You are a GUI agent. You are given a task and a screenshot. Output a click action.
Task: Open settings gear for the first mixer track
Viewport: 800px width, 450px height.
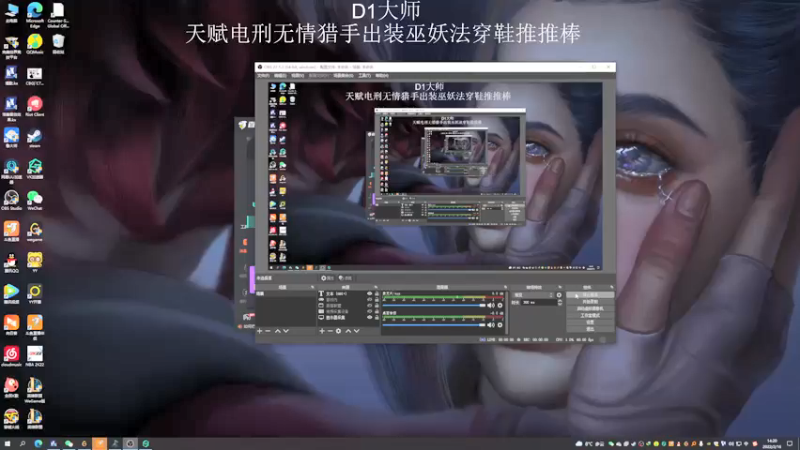(500, 306)
